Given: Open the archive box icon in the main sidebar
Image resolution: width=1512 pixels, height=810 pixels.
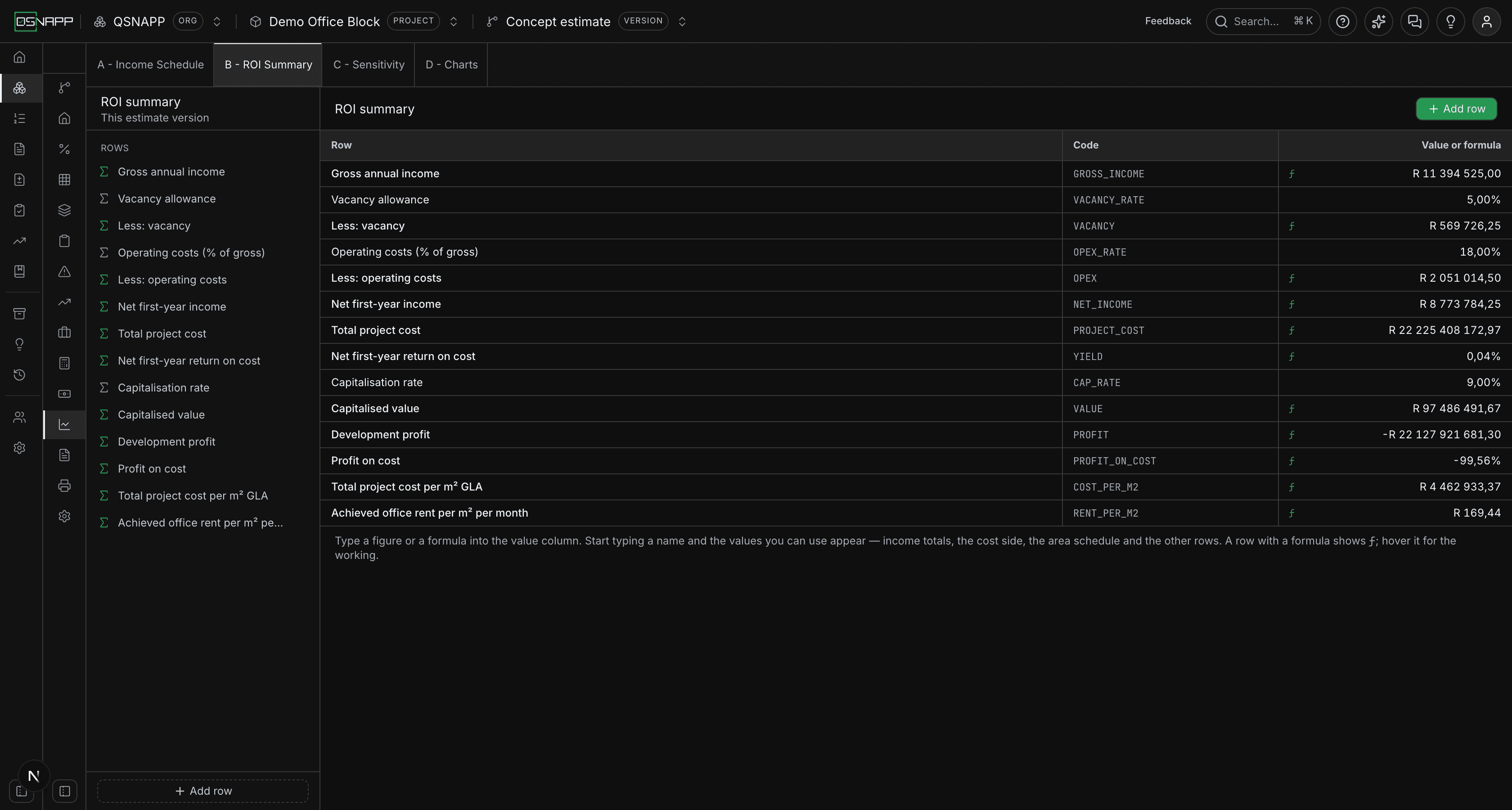Looking at the screenshot, I should 19,314.
